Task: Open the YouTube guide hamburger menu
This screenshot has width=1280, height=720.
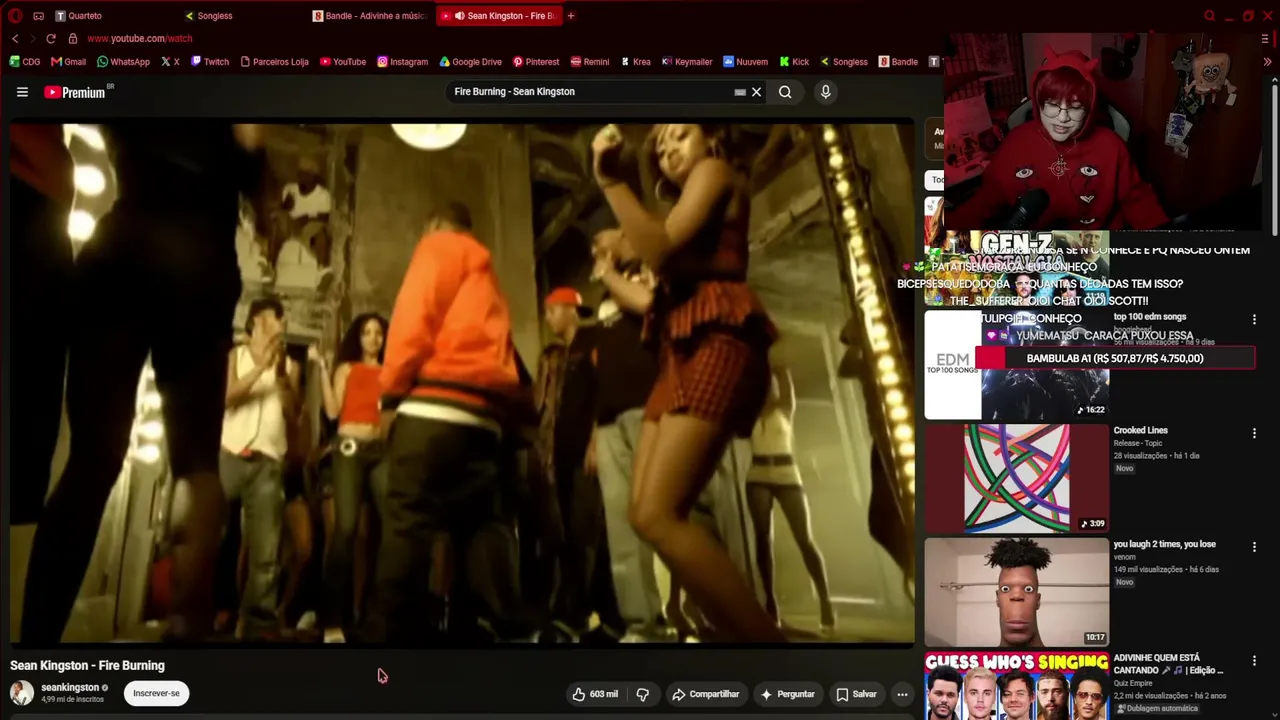Action: pyautogui.click(x=22, y=92)
